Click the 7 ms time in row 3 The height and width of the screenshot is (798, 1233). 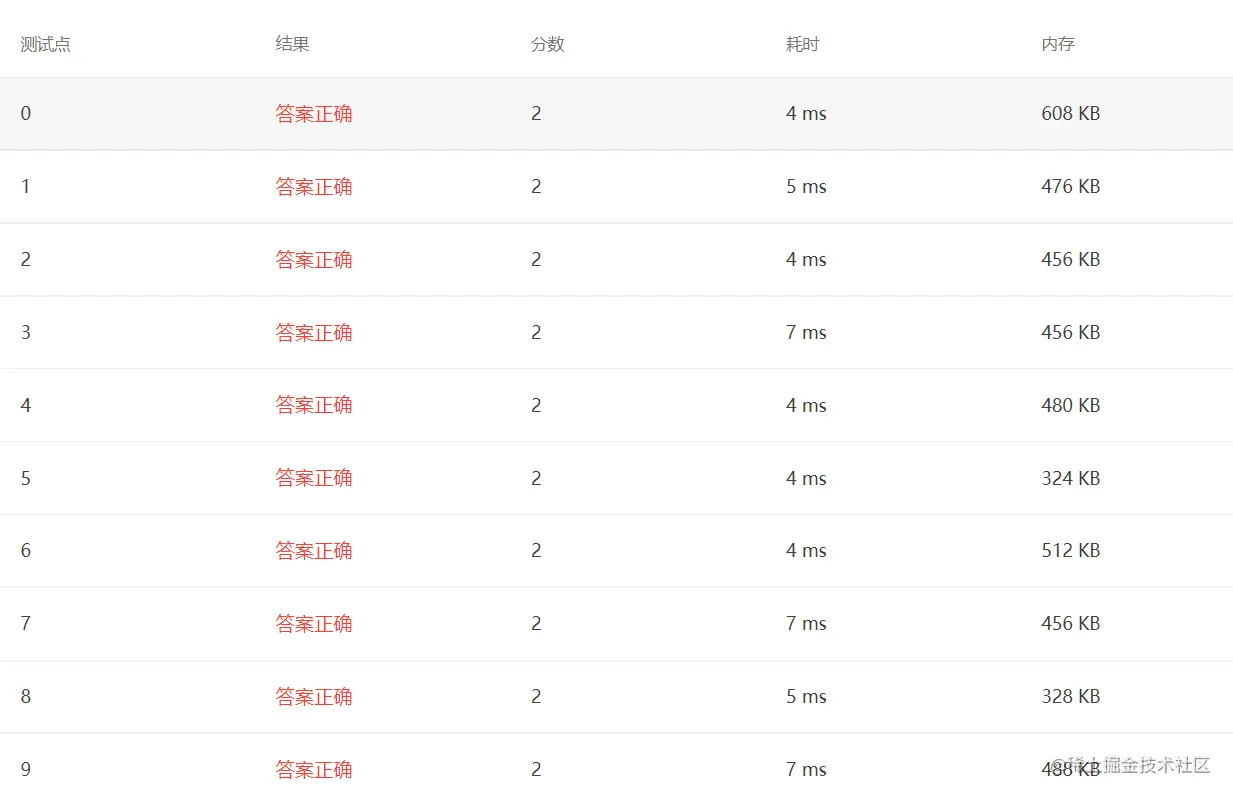(x=806, y=333)
